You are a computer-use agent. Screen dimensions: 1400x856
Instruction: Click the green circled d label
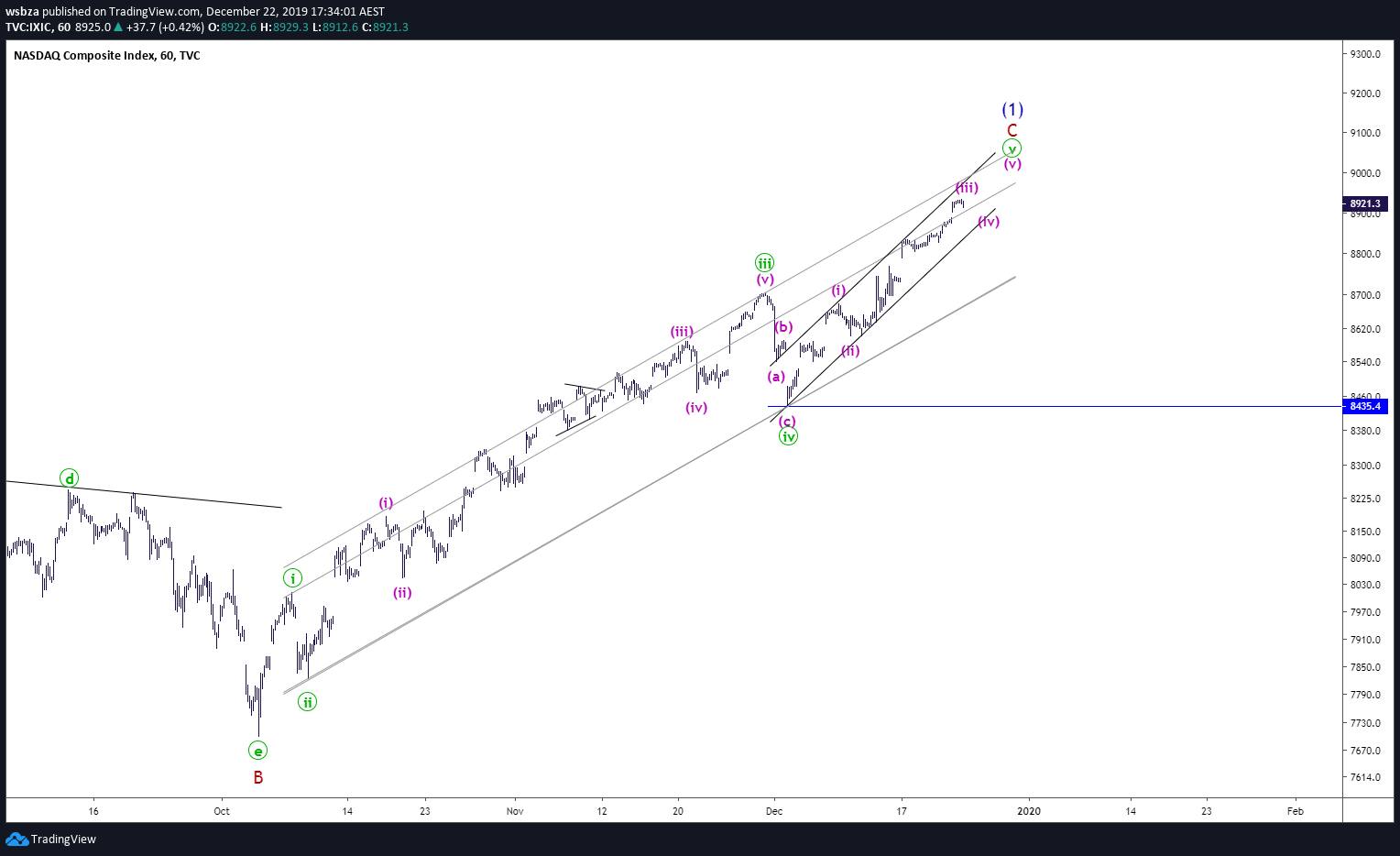click(70, 478)
